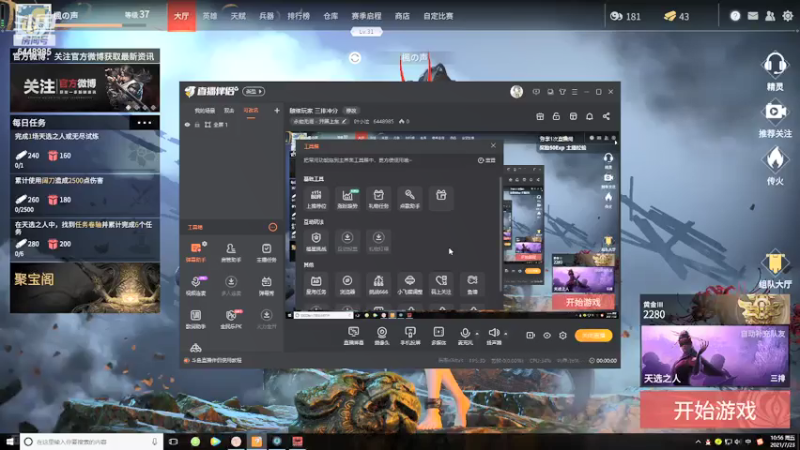Add the phone screen-cast source

(x=410, y=336)
